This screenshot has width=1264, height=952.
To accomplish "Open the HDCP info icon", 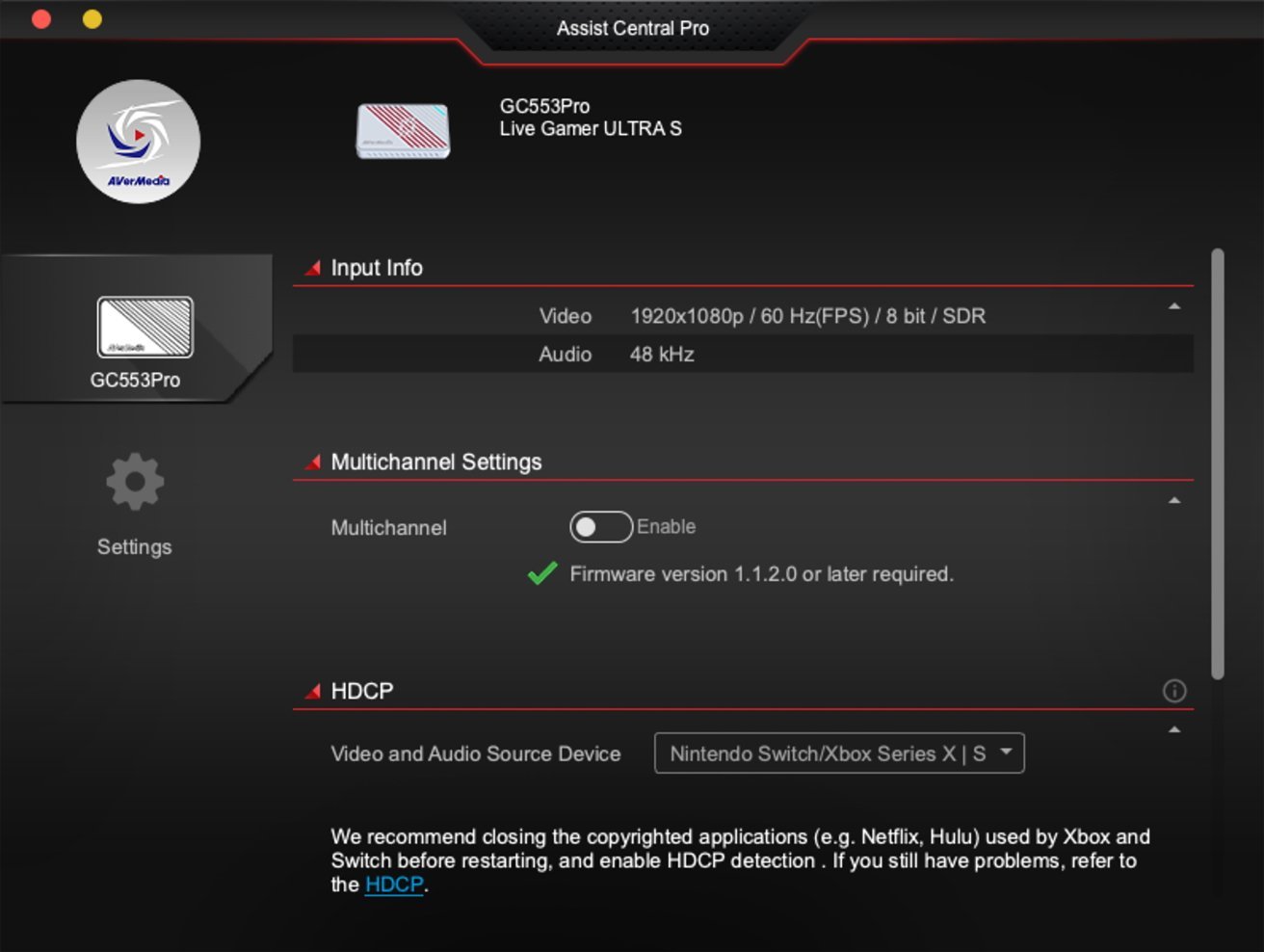I will click(x=1174, y=691).
